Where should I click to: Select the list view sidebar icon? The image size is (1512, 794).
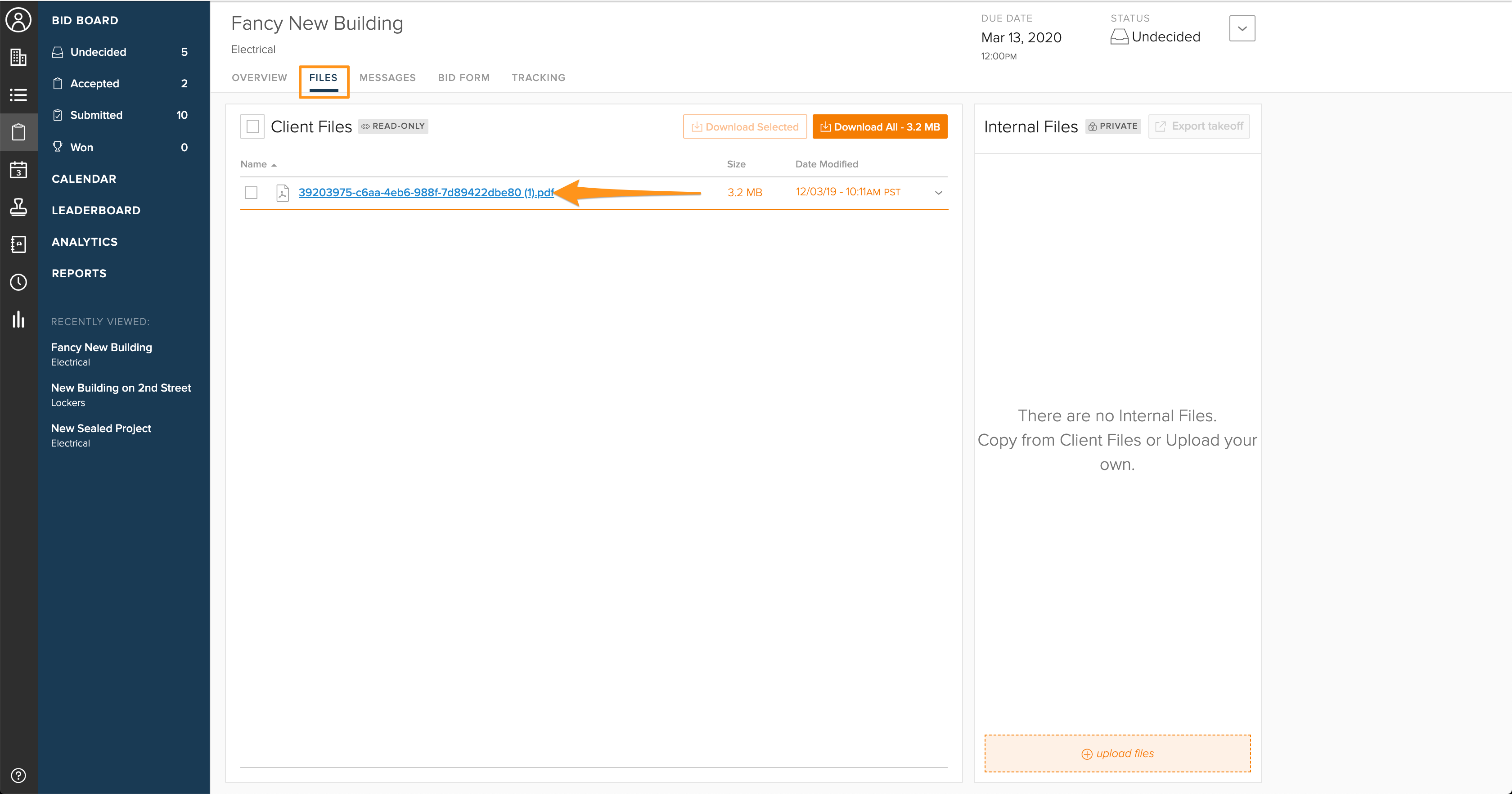(x=18, y=95)
